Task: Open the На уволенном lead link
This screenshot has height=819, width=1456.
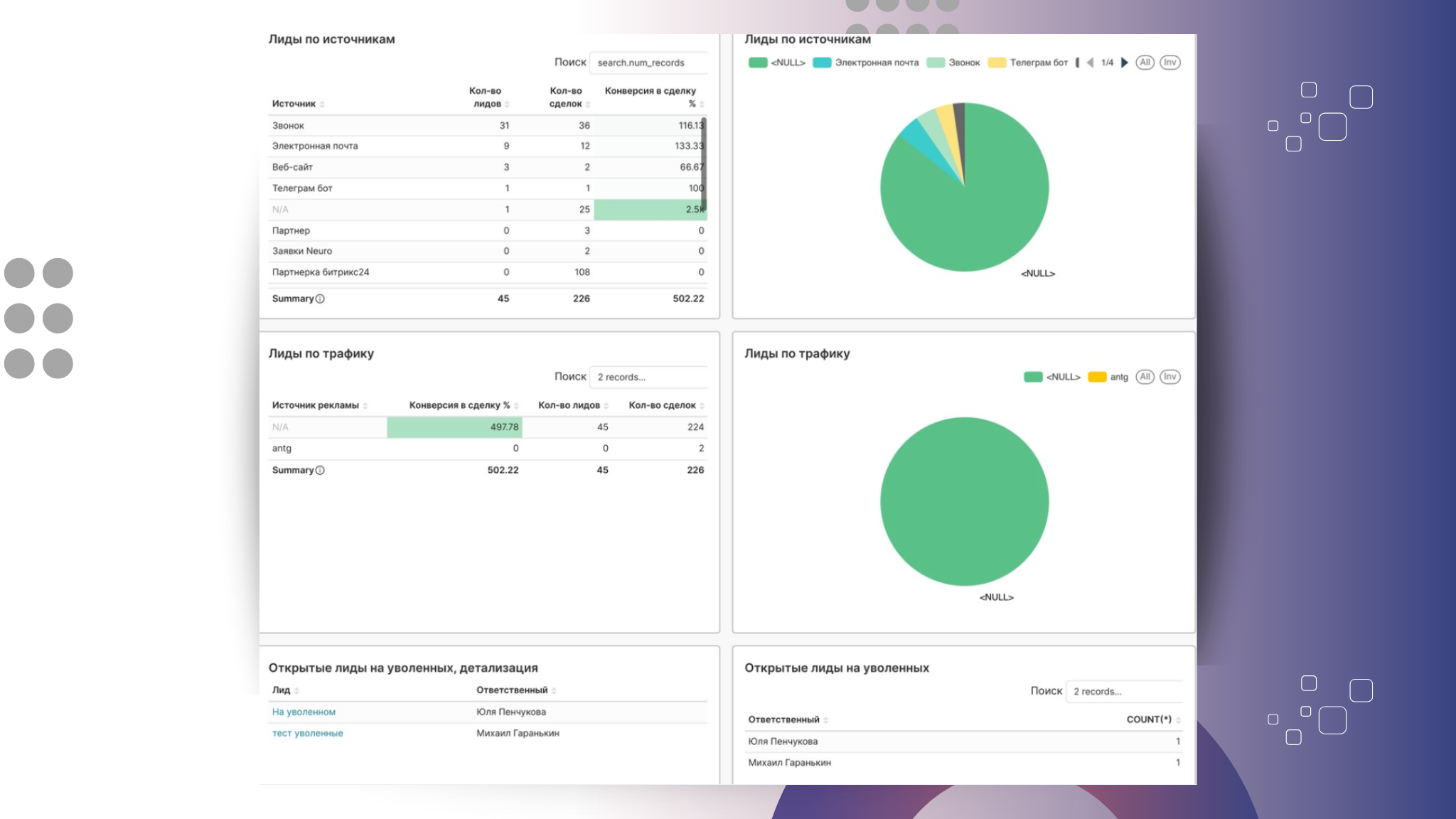Action: tap(304, 712)
